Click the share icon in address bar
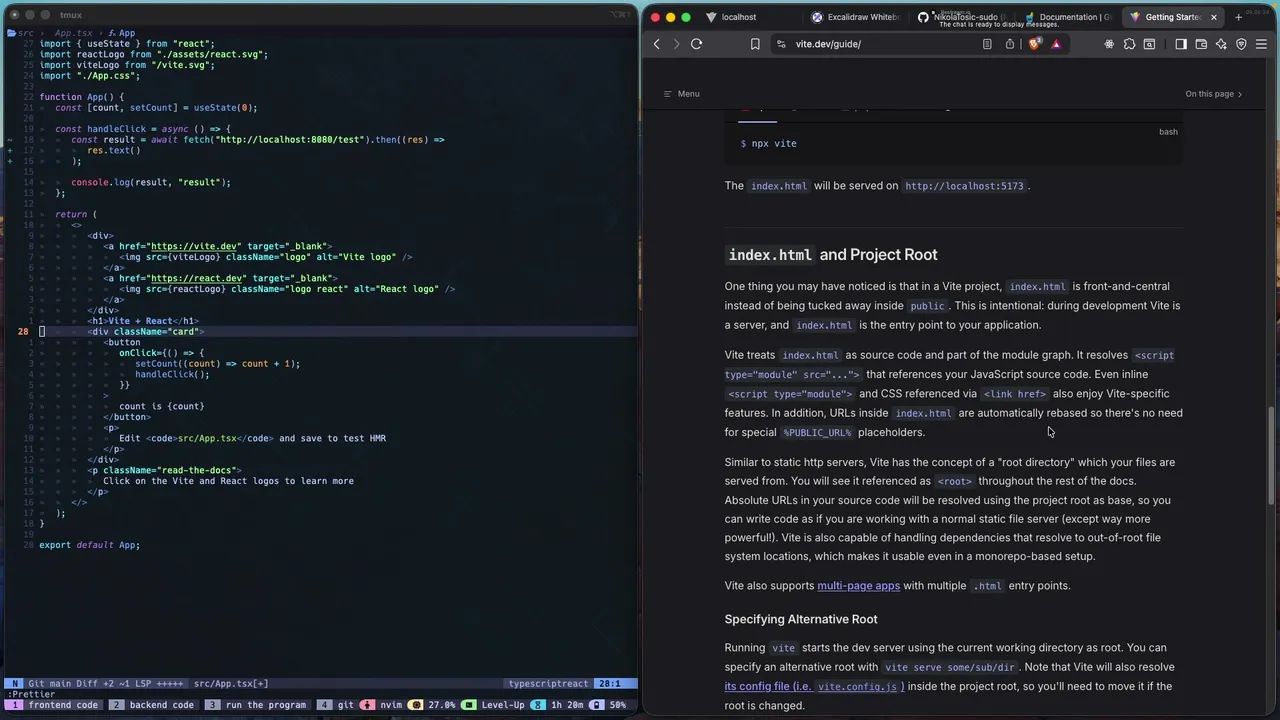 [1010, 44]
